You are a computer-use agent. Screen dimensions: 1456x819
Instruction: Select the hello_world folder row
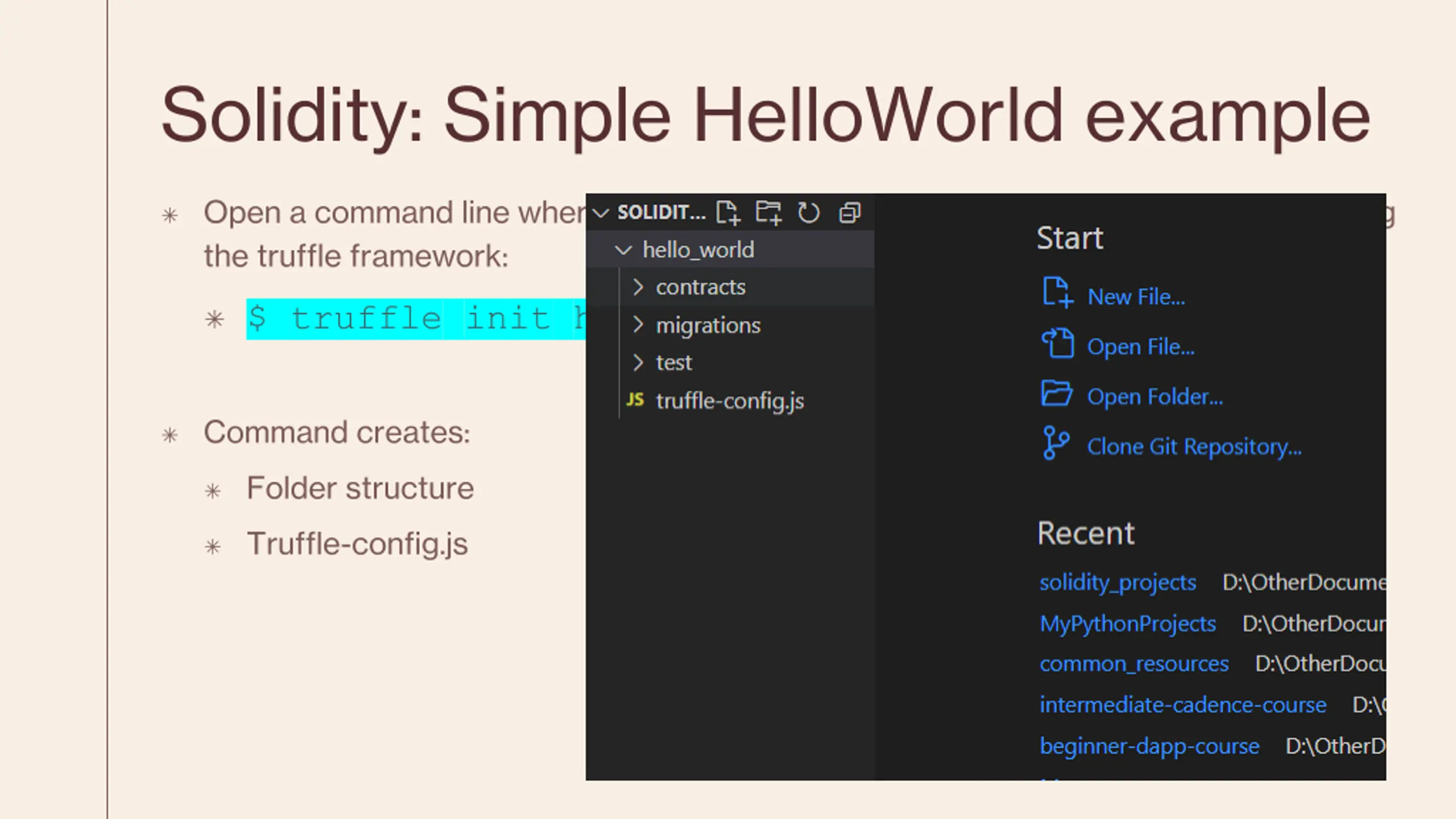[730, 250]
